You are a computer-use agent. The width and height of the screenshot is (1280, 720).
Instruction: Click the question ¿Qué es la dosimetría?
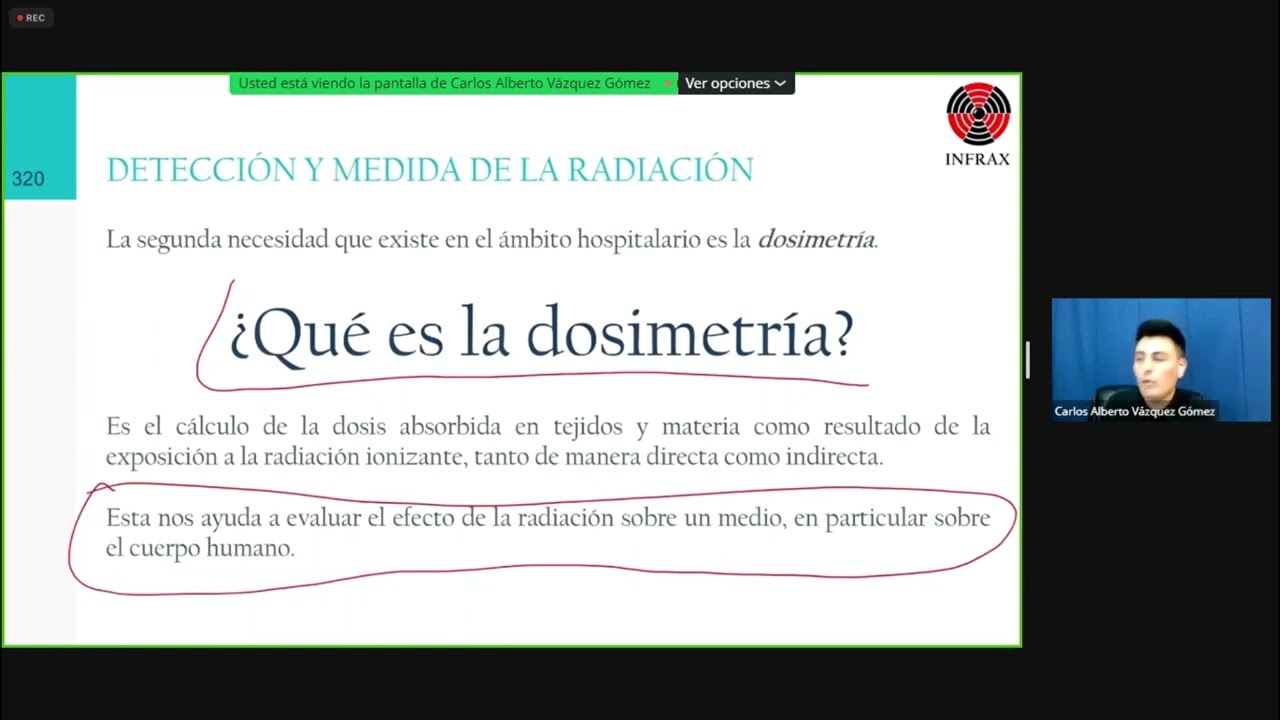tap(541, 333)
